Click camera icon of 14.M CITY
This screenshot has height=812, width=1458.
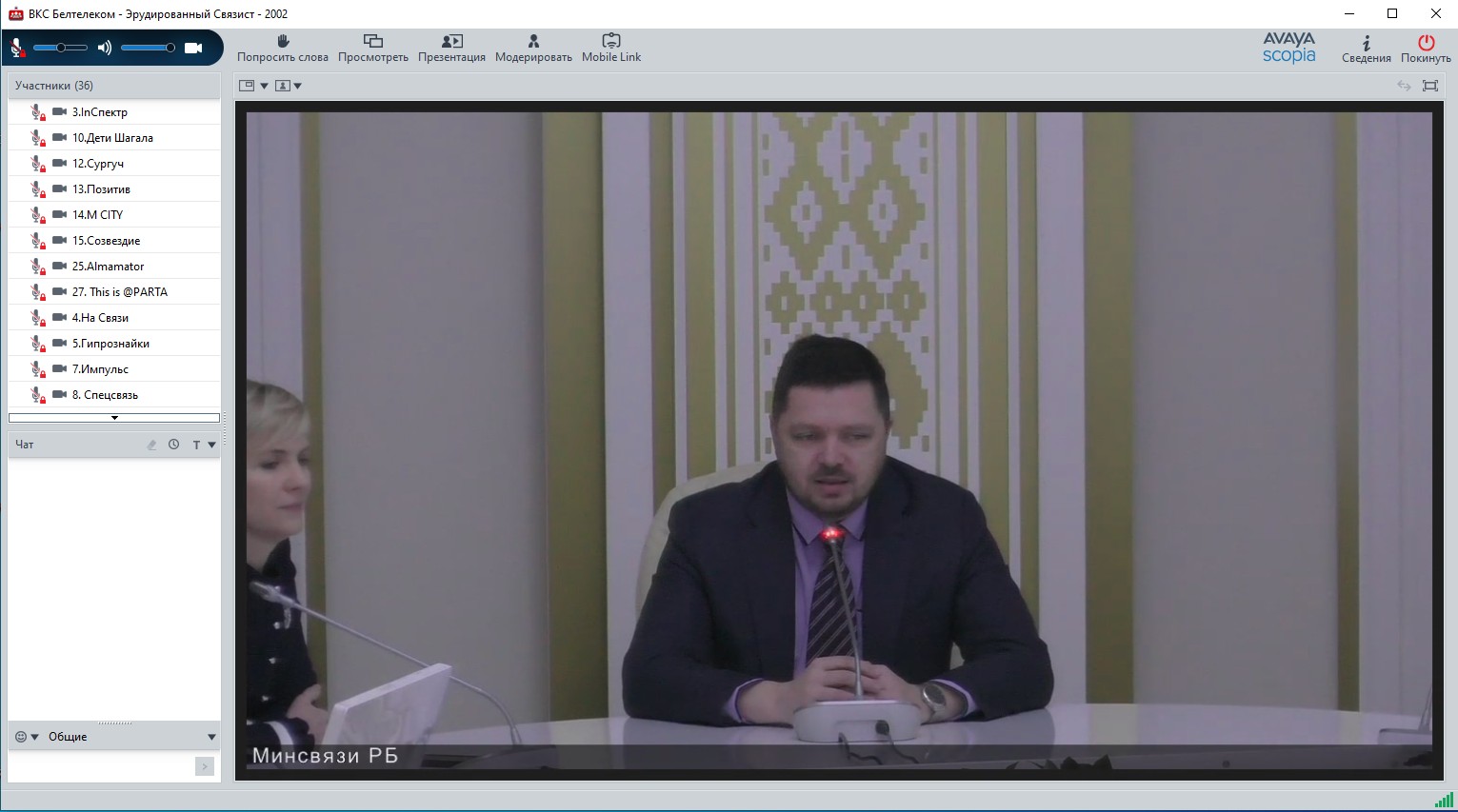tap(59, 214)
